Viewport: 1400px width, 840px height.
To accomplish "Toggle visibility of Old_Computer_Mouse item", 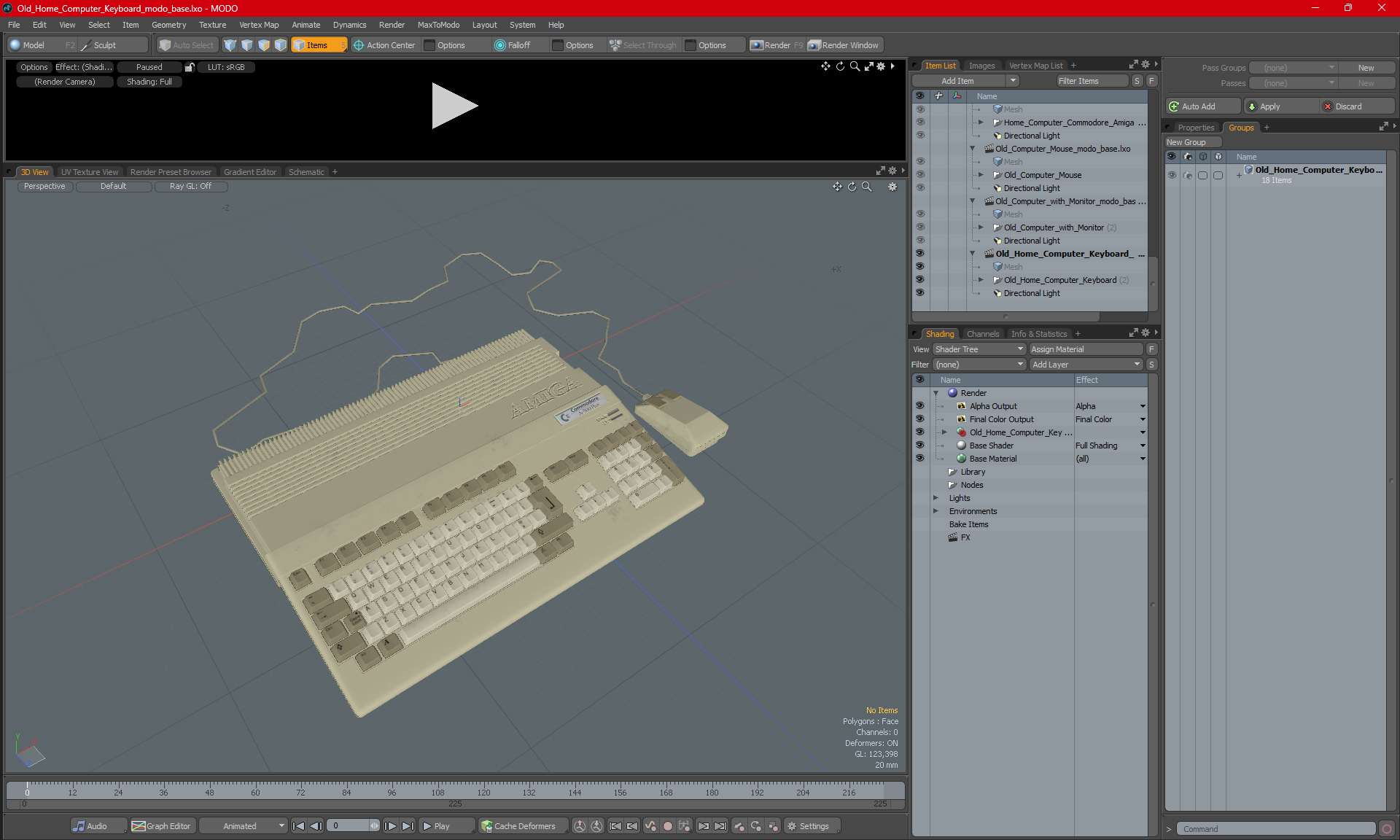I will (920, 175).
